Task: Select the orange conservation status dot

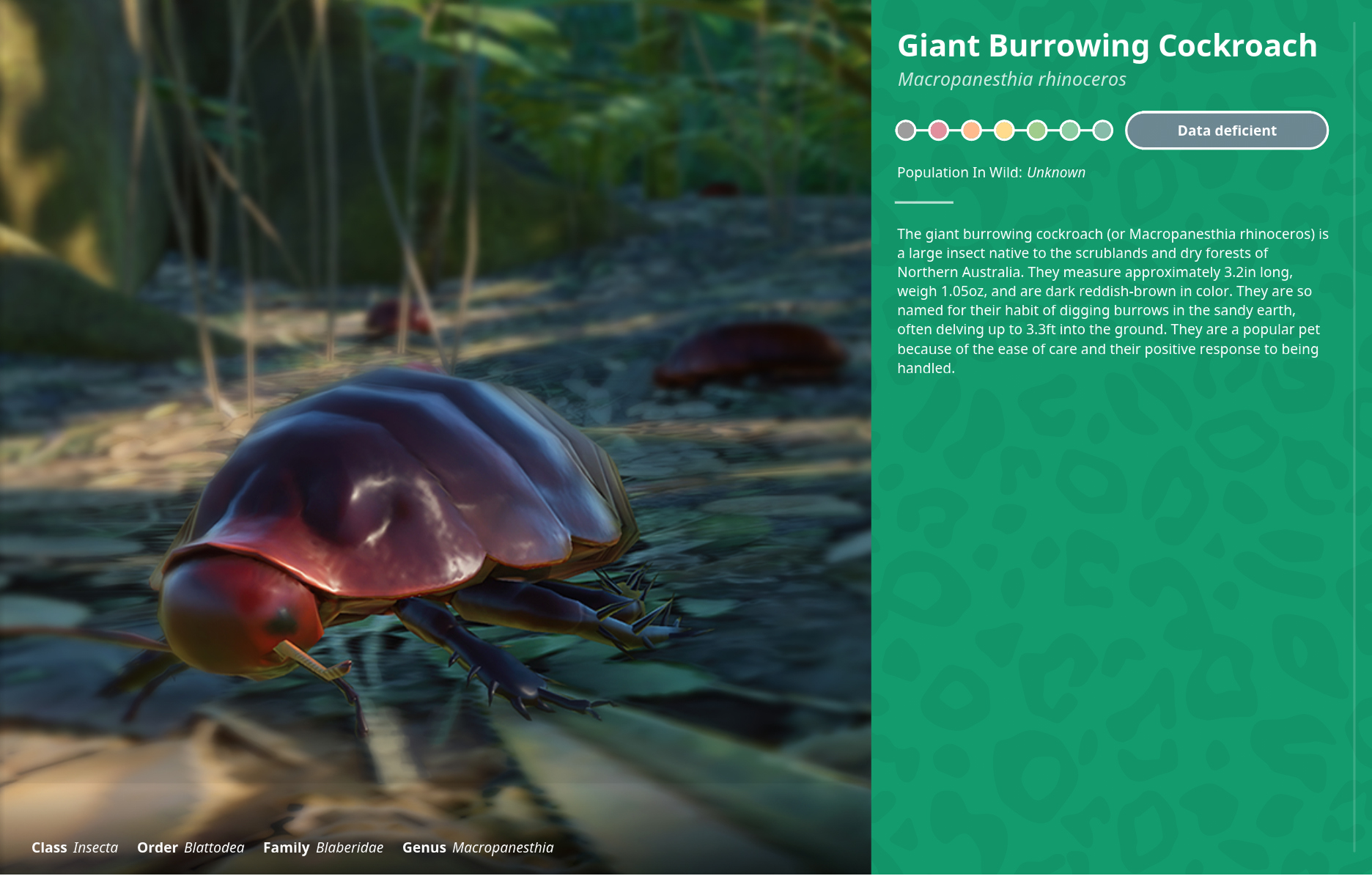Action: [x=971, y=130]
